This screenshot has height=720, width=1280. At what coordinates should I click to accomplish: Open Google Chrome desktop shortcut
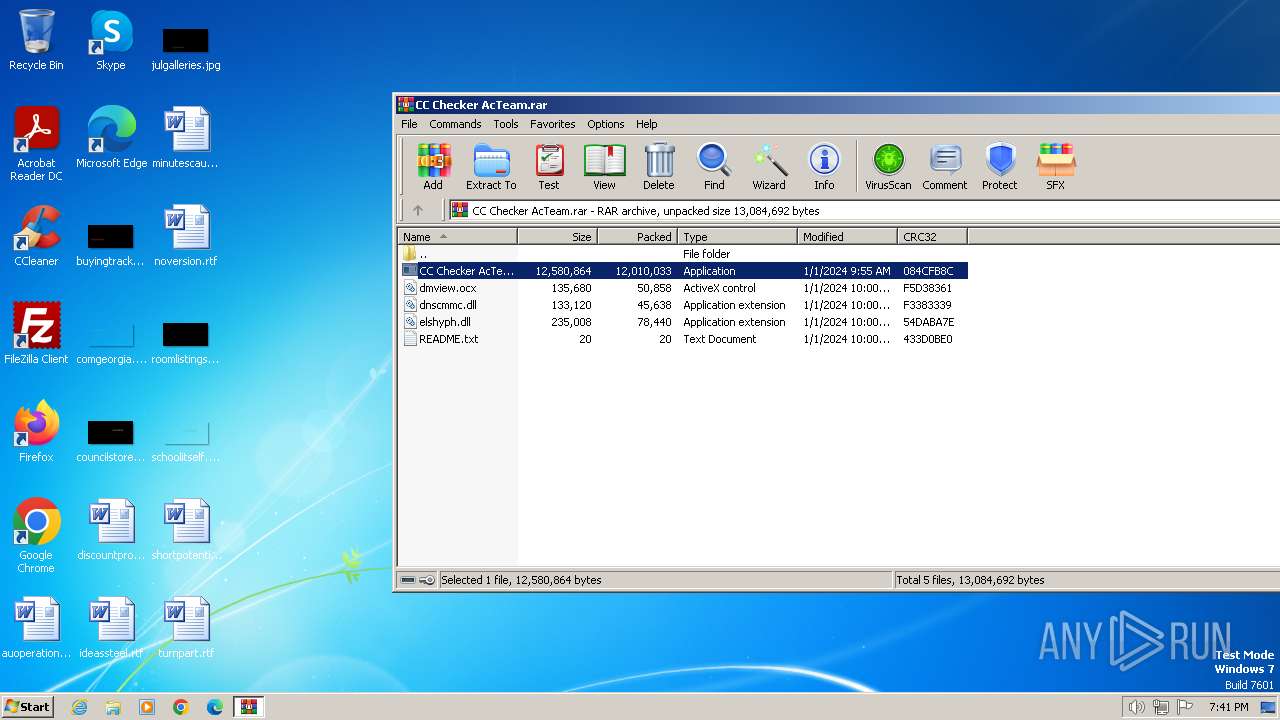tap(36, 536)
